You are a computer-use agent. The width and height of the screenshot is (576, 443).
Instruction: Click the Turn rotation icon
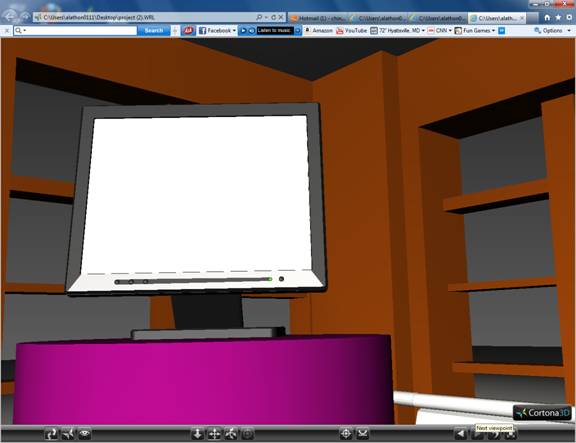coord(231,435)
